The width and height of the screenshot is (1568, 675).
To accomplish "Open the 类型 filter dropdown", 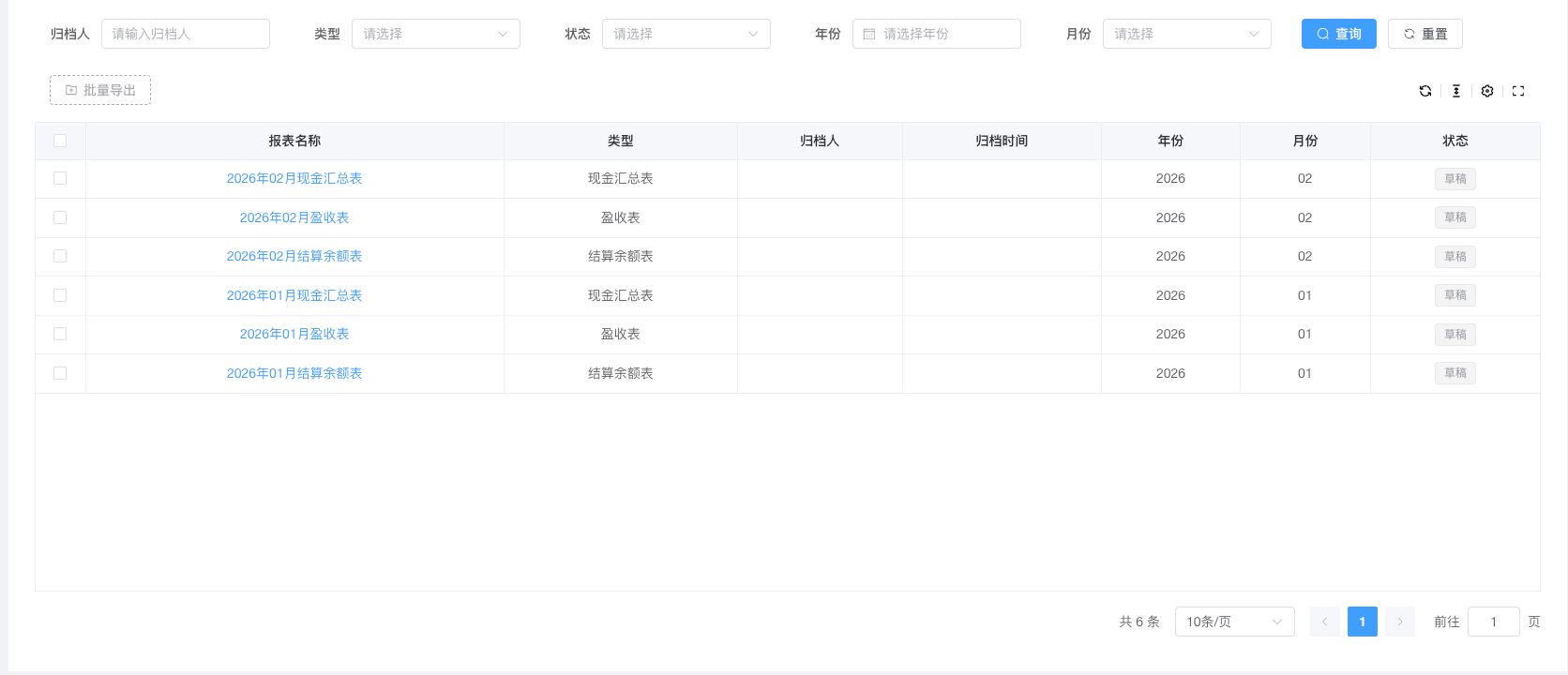I will coord(436,34).
